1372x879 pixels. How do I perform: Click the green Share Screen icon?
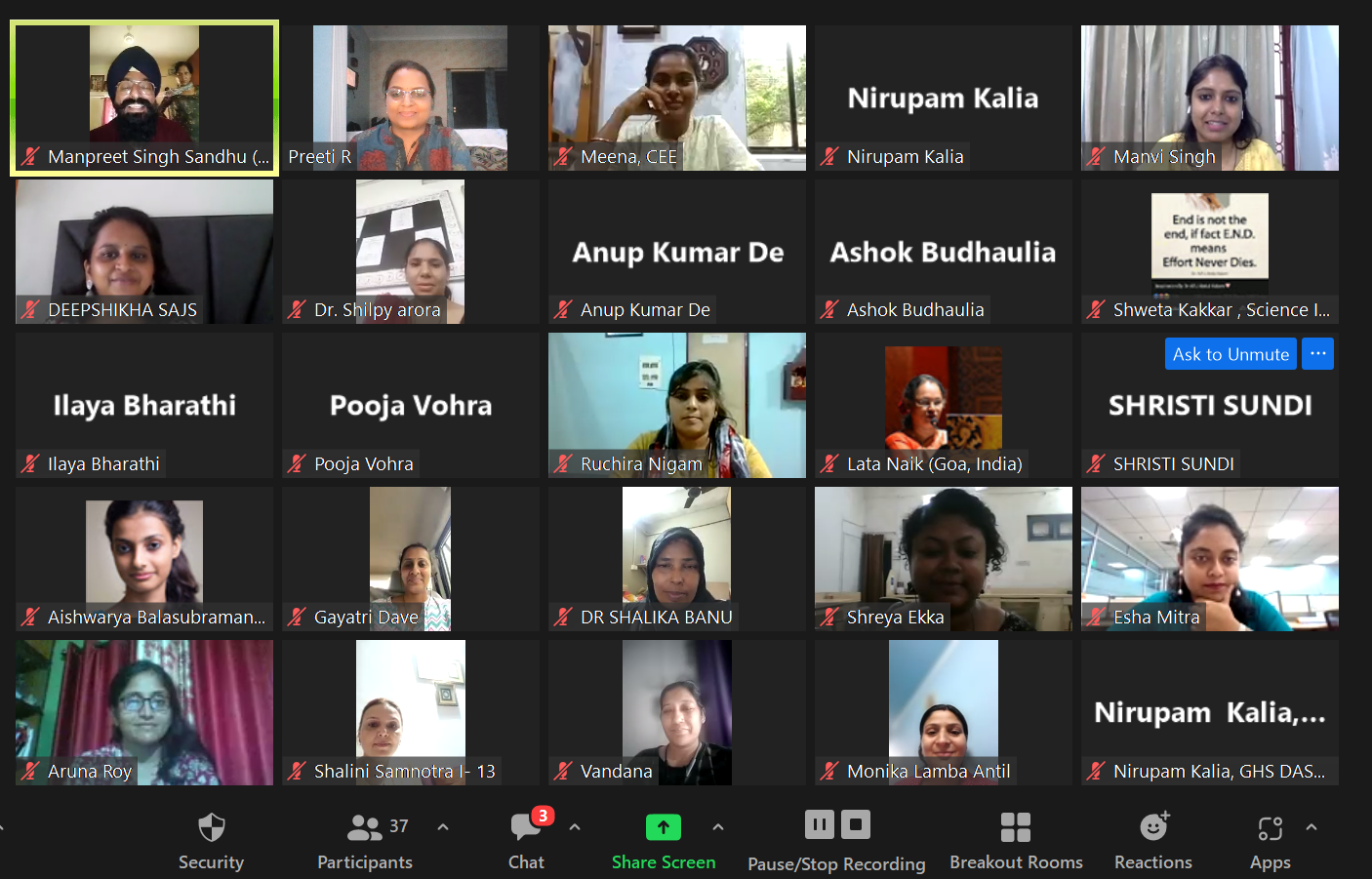pyautogui.click(x=664, y=827)
